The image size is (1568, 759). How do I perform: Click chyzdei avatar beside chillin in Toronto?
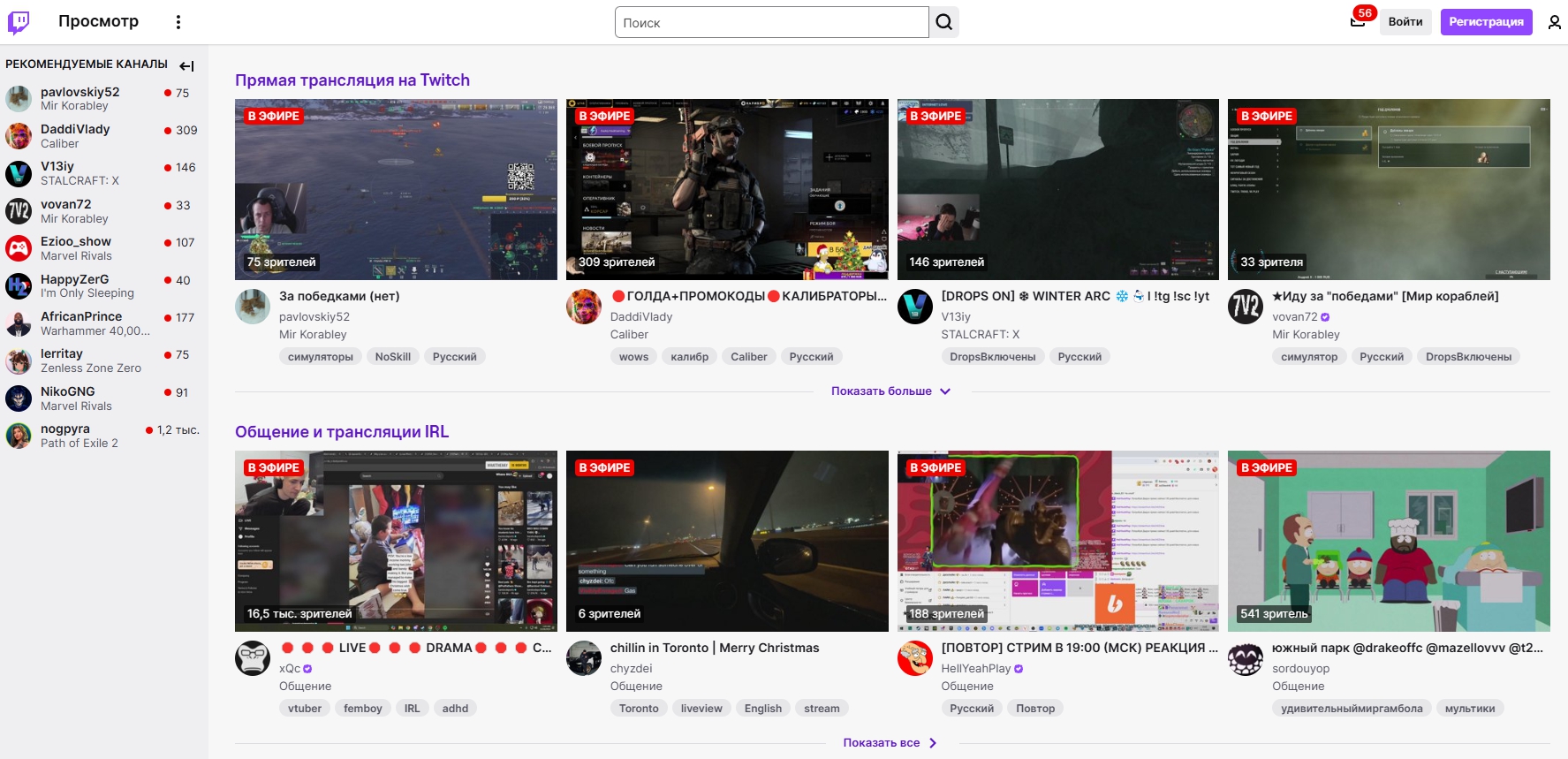[x=584, y=658]
